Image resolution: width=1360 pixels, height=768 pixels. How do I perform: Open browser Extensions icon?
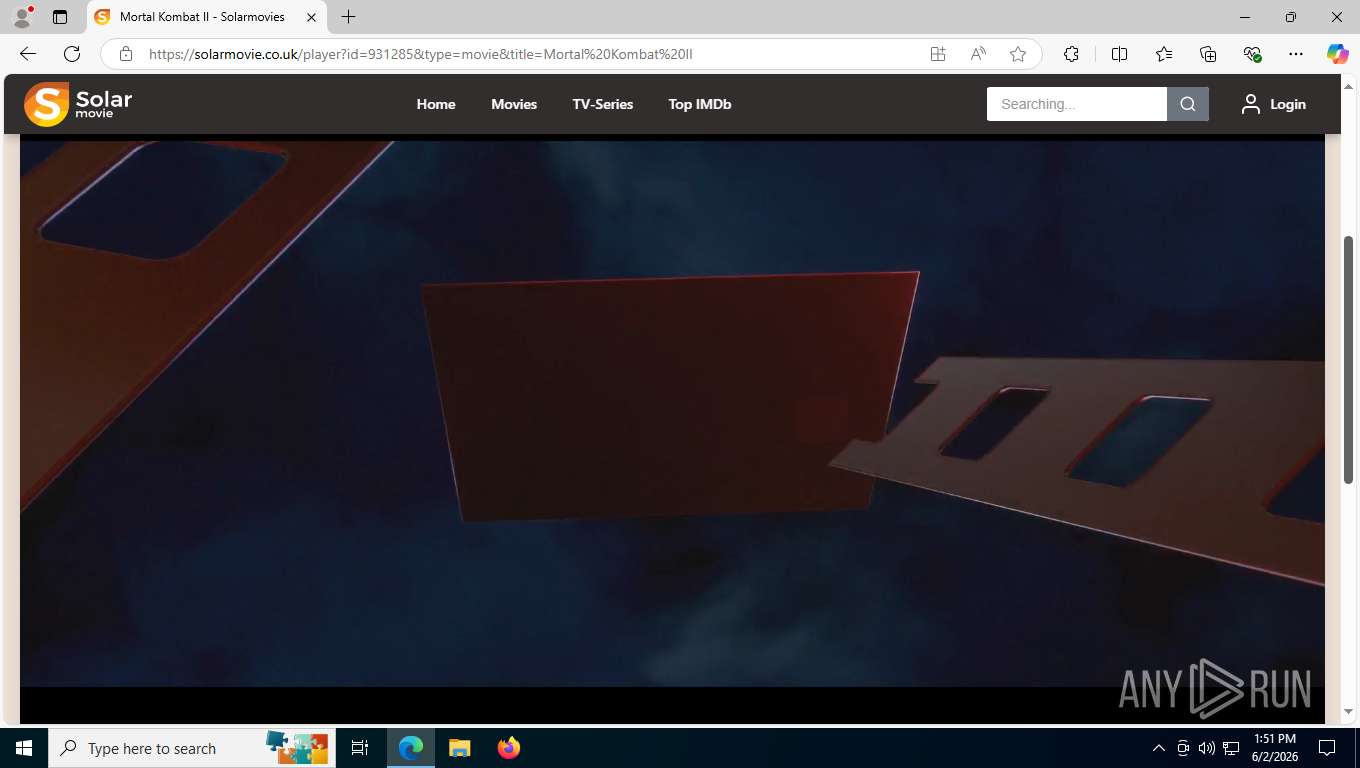(1071, 54)
